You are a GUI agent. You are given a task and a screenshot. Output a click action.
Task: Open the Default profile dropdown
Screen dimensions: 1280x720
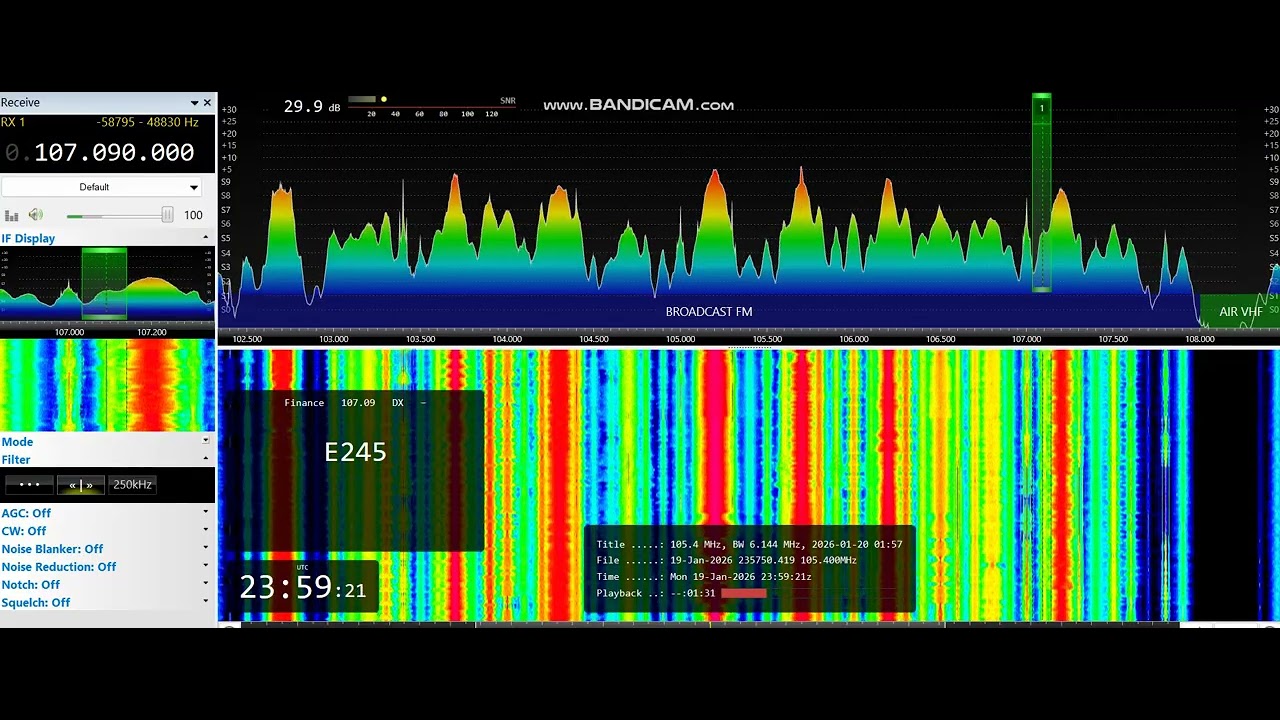tap(101, 187)
